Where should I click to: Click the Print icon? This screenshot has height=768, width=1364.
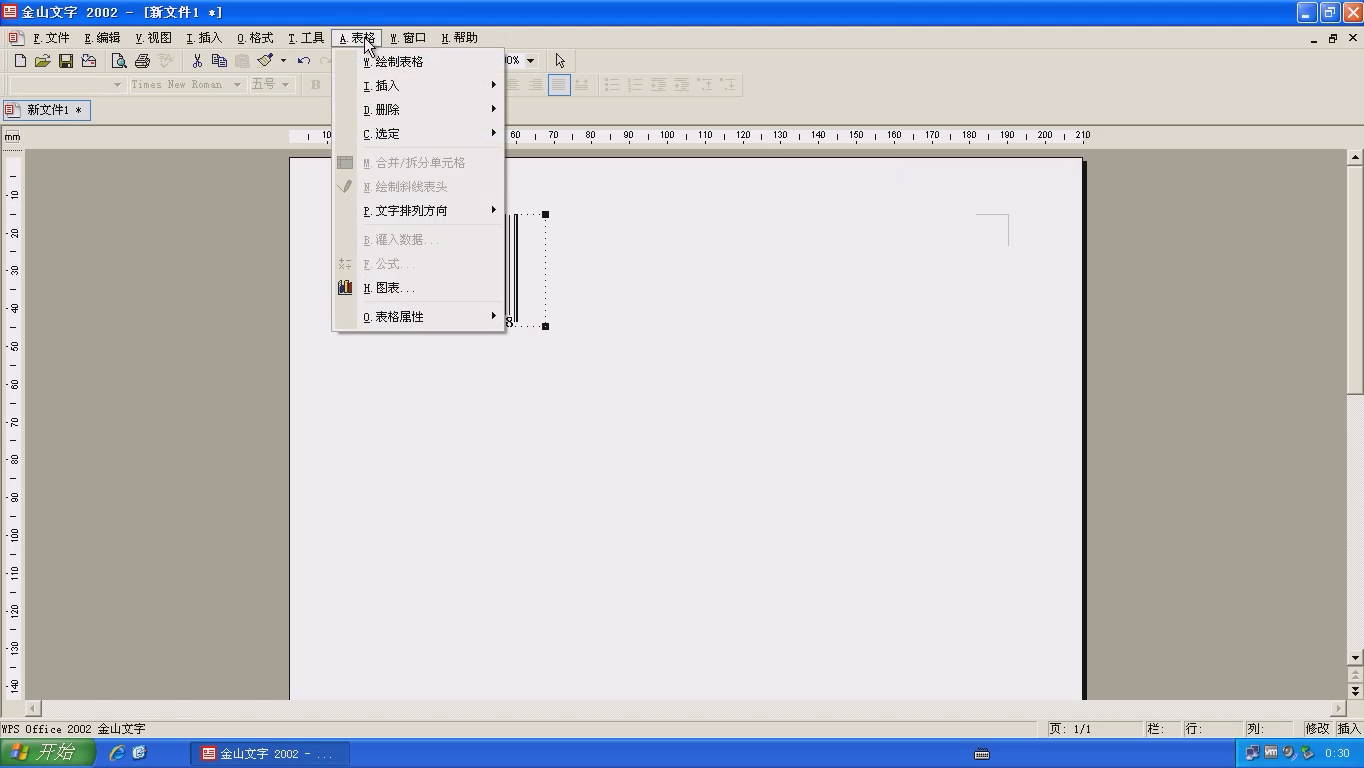pyautogui.click(x=142, y=61)
